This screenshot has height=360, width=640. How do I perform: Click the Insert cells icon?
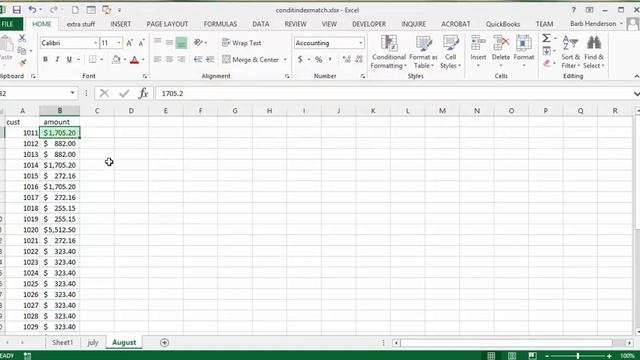click(478, 43)
